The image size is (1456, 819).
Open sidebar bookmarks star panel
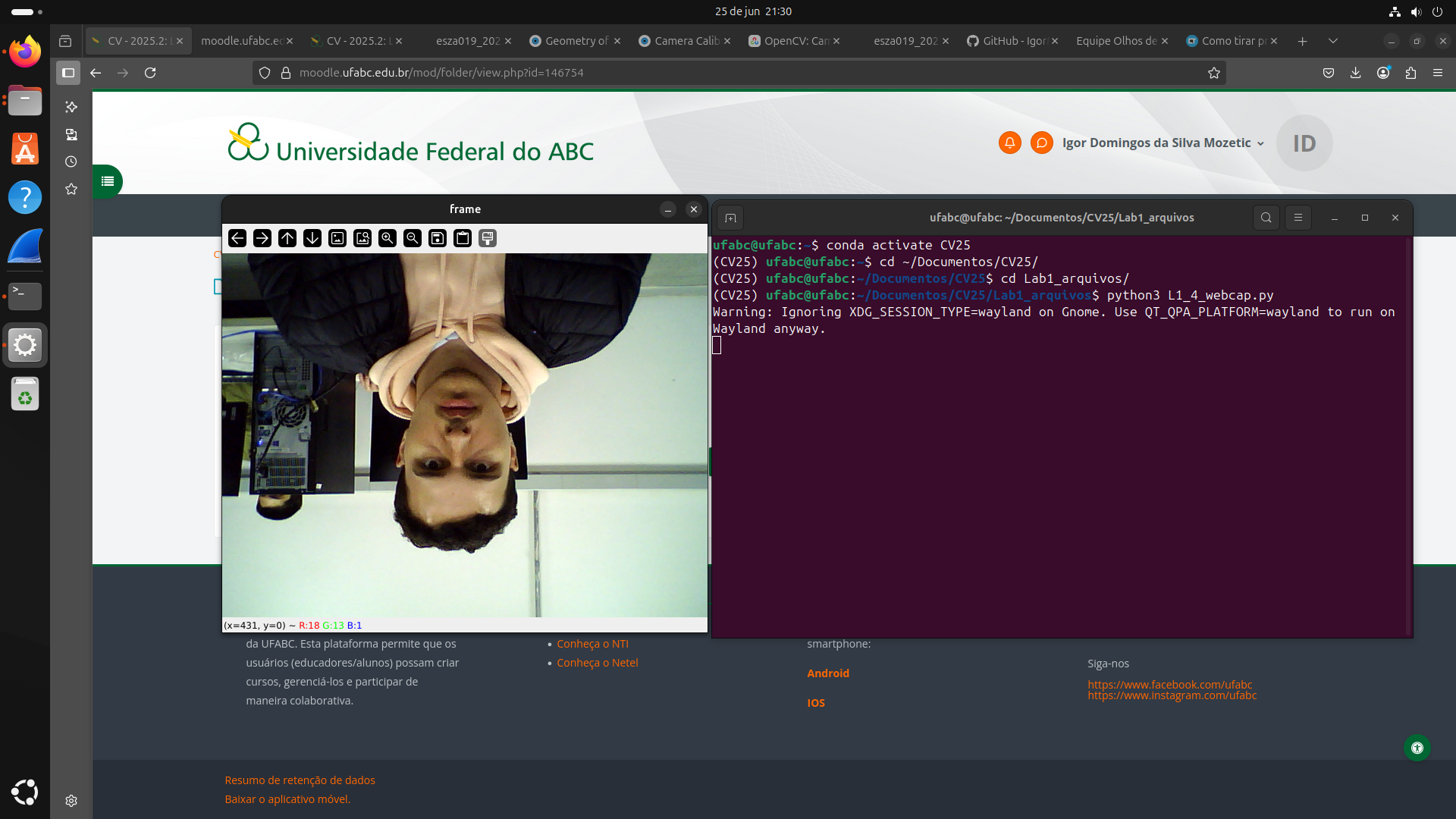(71, 189)
